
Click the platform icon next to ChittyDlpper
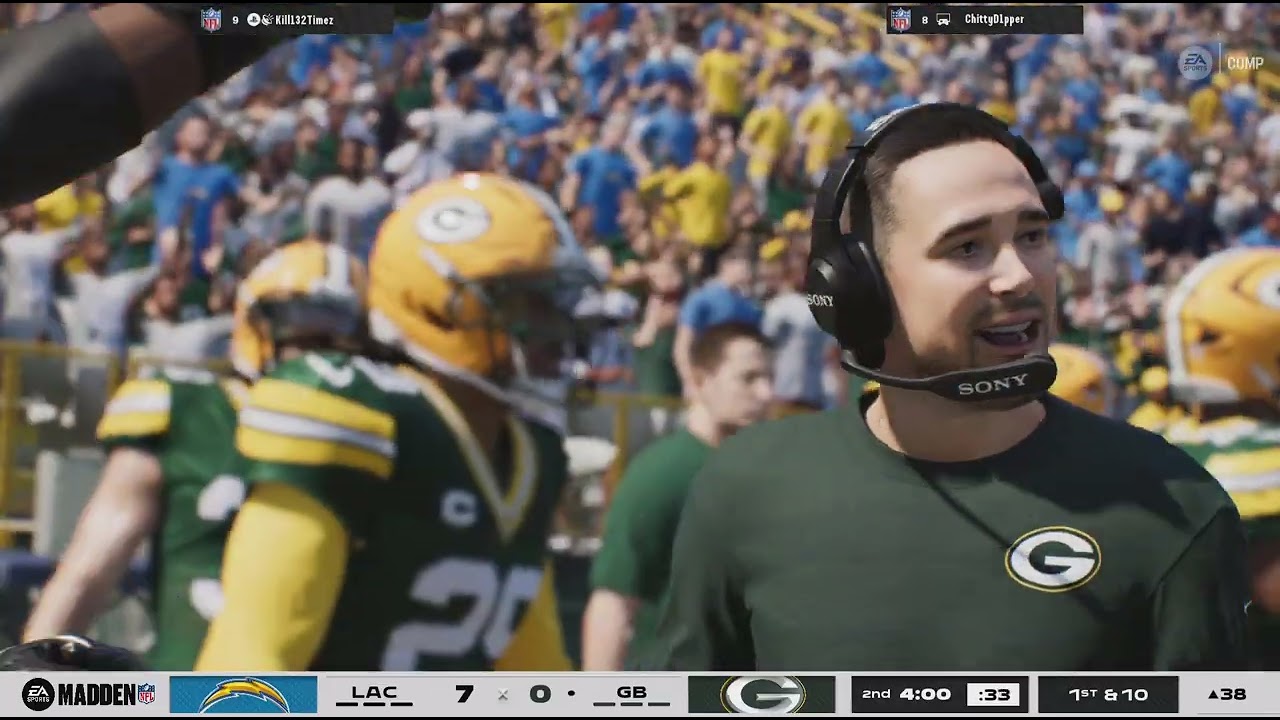point(943,20)
